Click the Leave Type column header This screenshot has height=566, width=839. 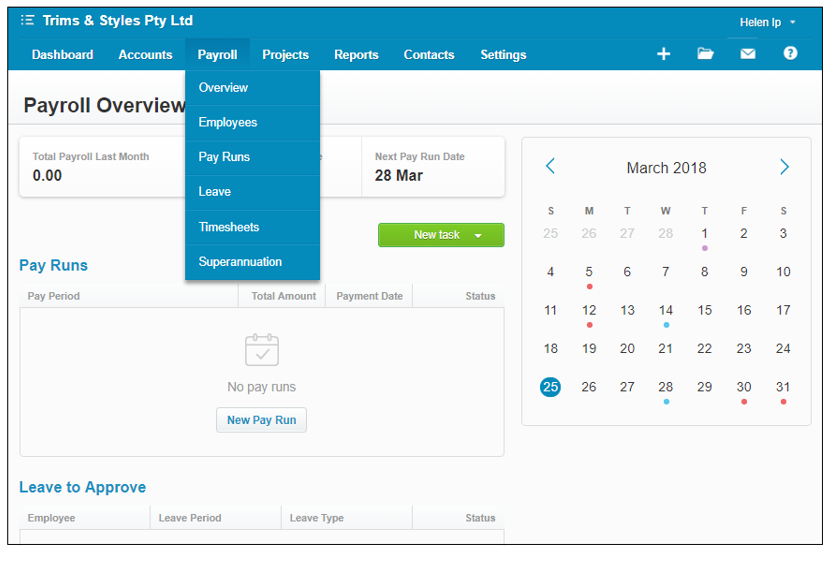(317, 518)
